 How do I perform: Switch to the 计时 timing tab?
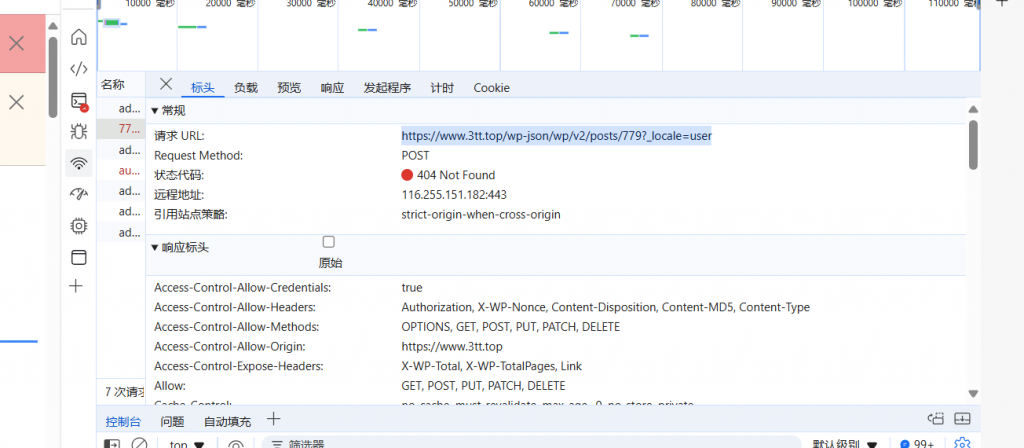pos(442,88)
